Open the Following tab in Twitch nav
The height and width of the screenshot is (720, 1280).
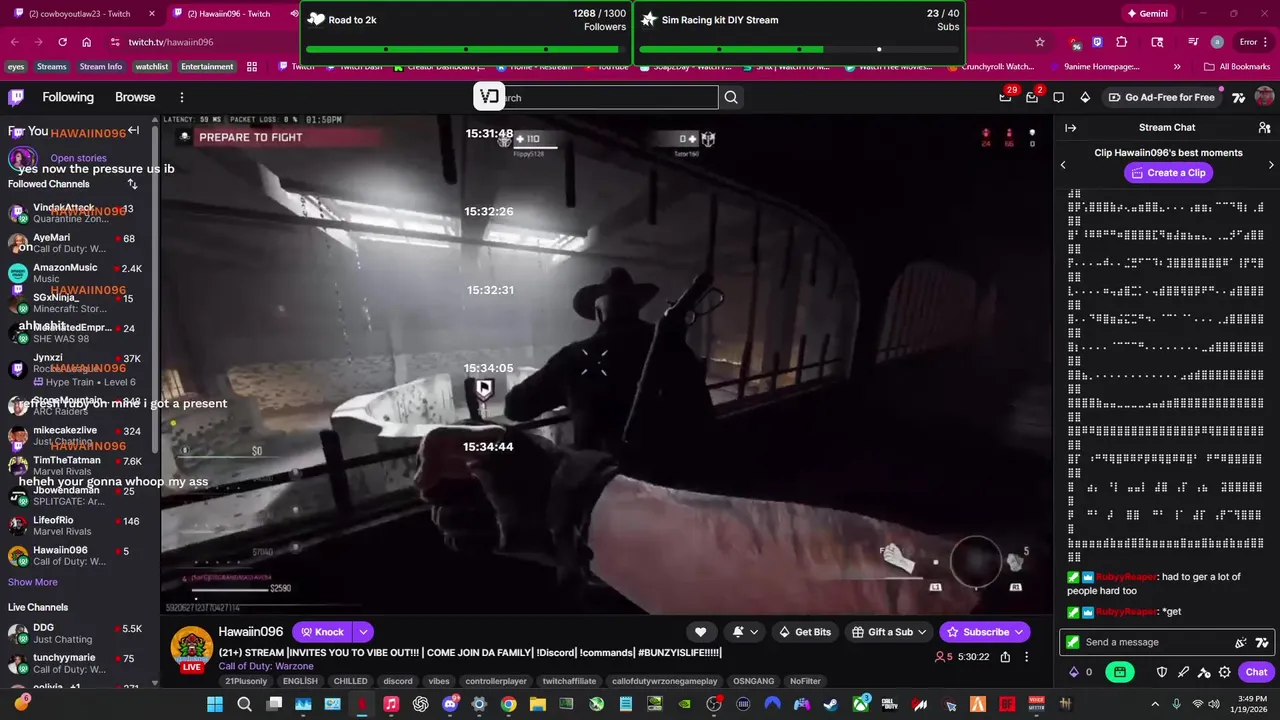(x=68, y=97)
